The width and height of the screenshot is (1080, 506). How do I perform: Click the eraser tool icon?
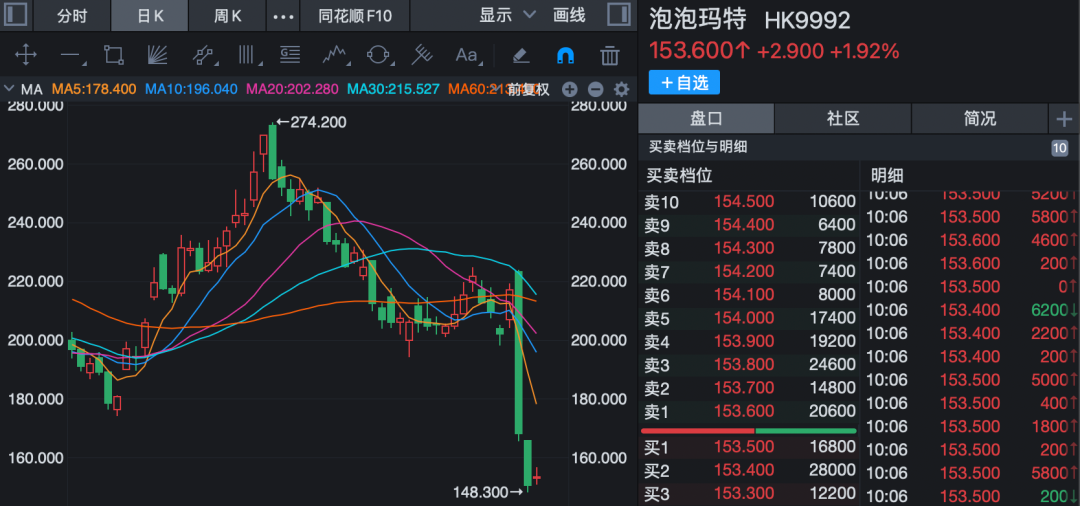point(520,55)
